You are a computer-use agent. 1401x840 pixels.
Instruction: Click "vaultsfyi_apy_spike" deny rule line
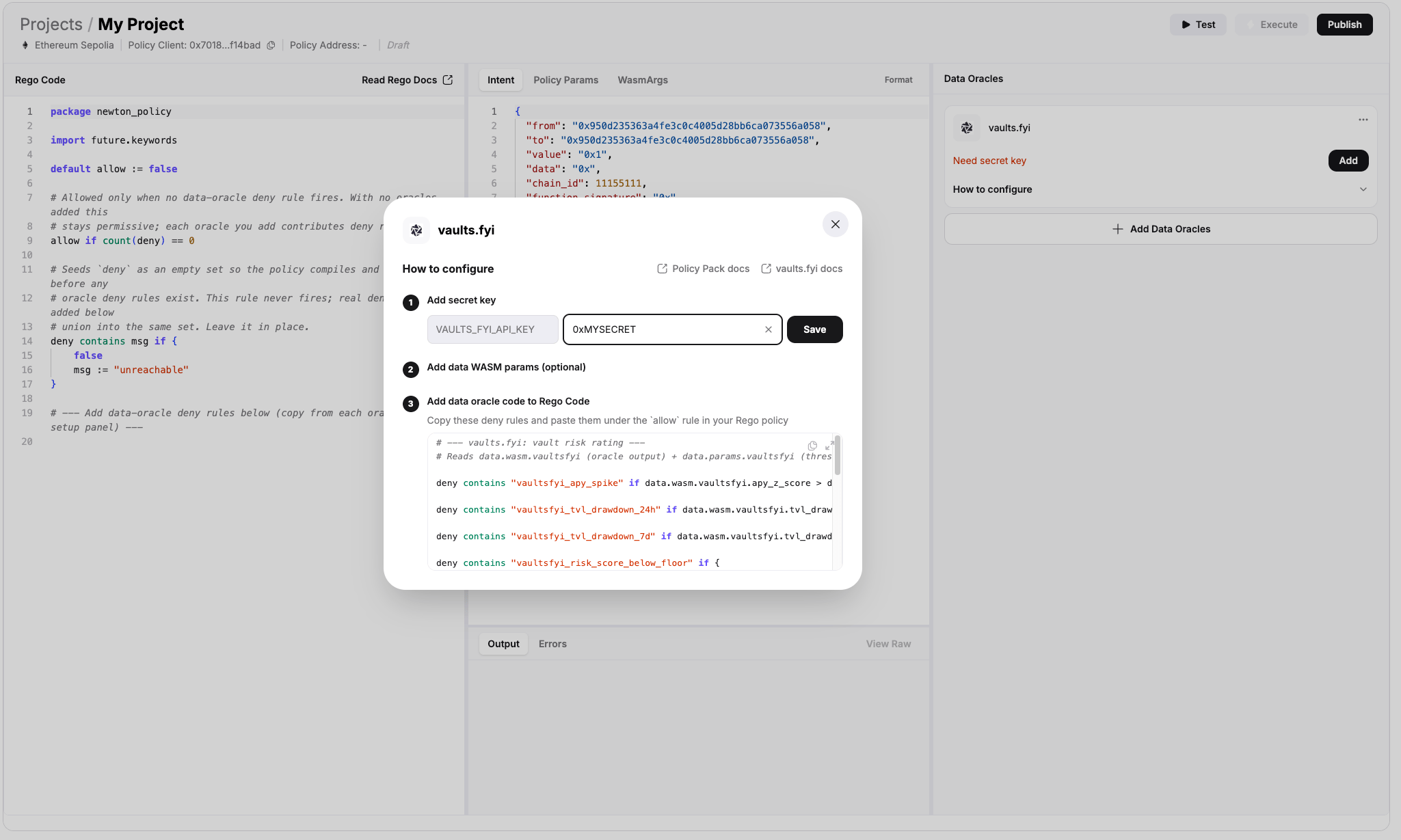point(634,483)
